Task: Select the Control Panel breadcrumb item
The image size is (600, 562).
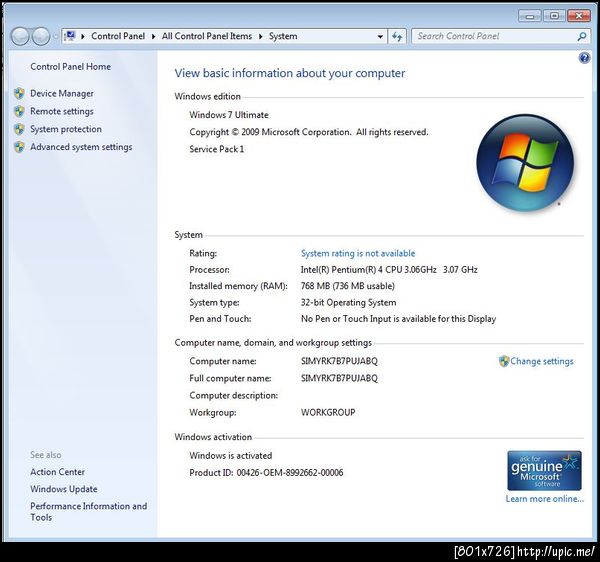Action: [x=118, y=36]
